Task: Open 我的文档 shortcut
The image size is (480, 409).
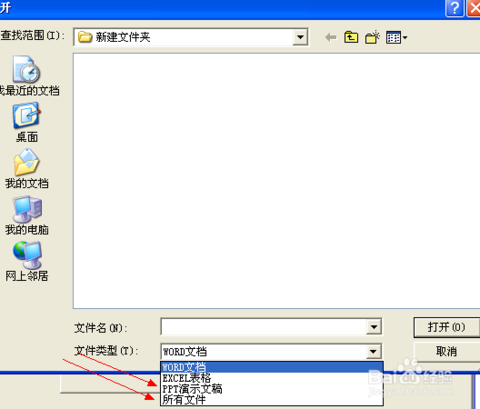Action: 27,169
